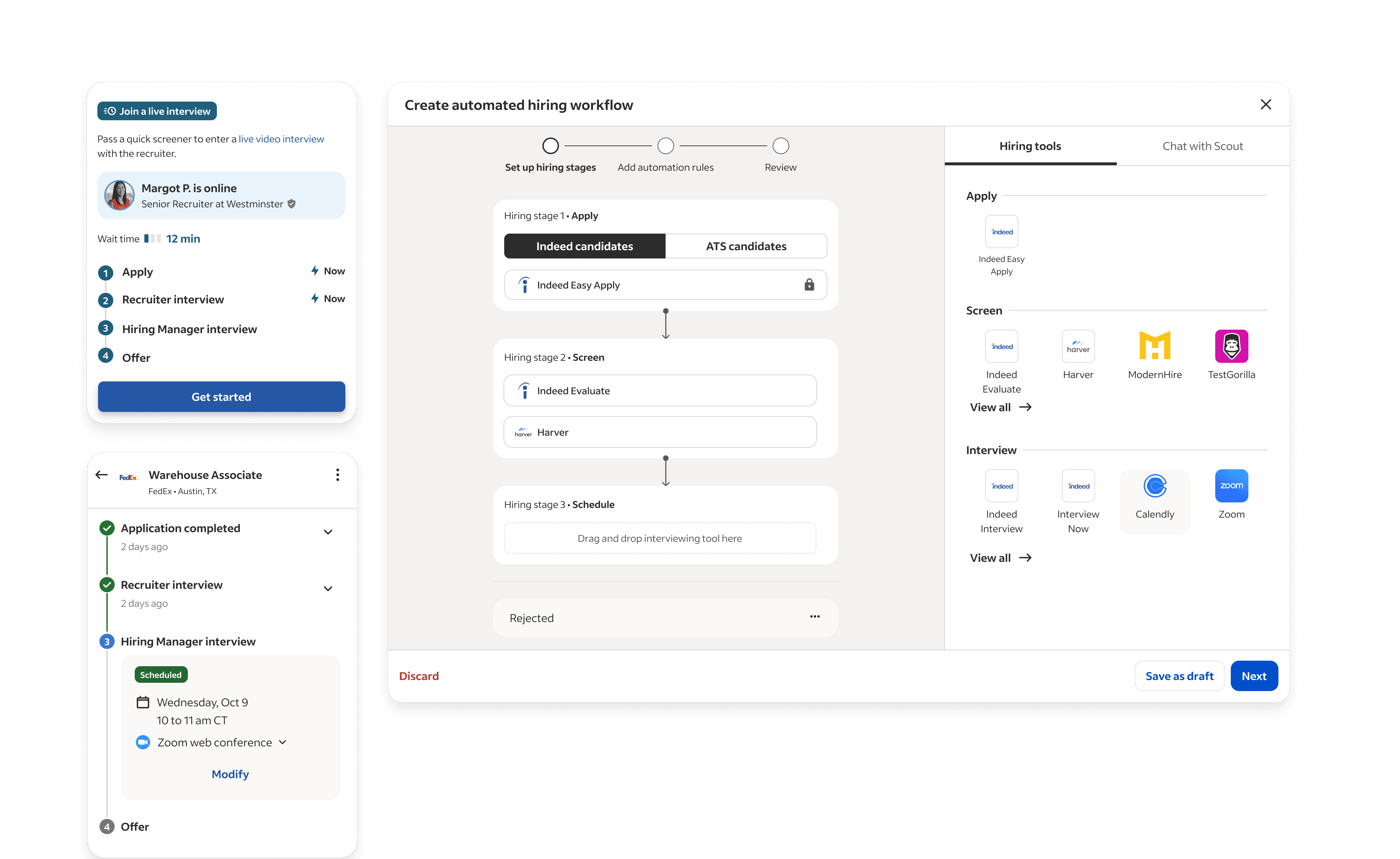Expand Application completed details chevron
Screen dimensions: 1400x859
coord(328,532)
